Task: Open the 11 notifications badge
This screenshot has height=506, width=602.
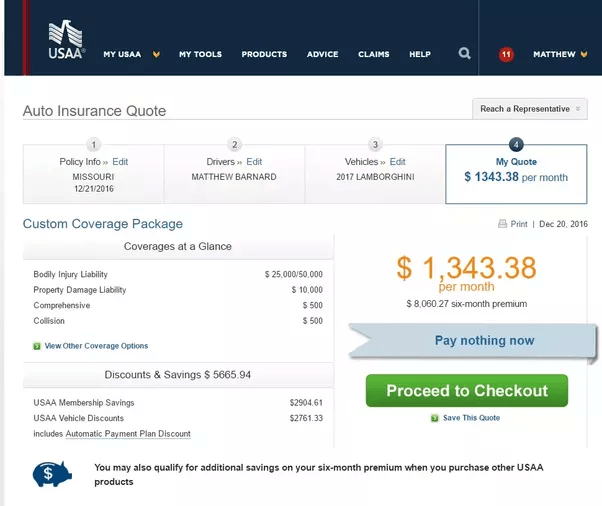Action: pos(505,54)
